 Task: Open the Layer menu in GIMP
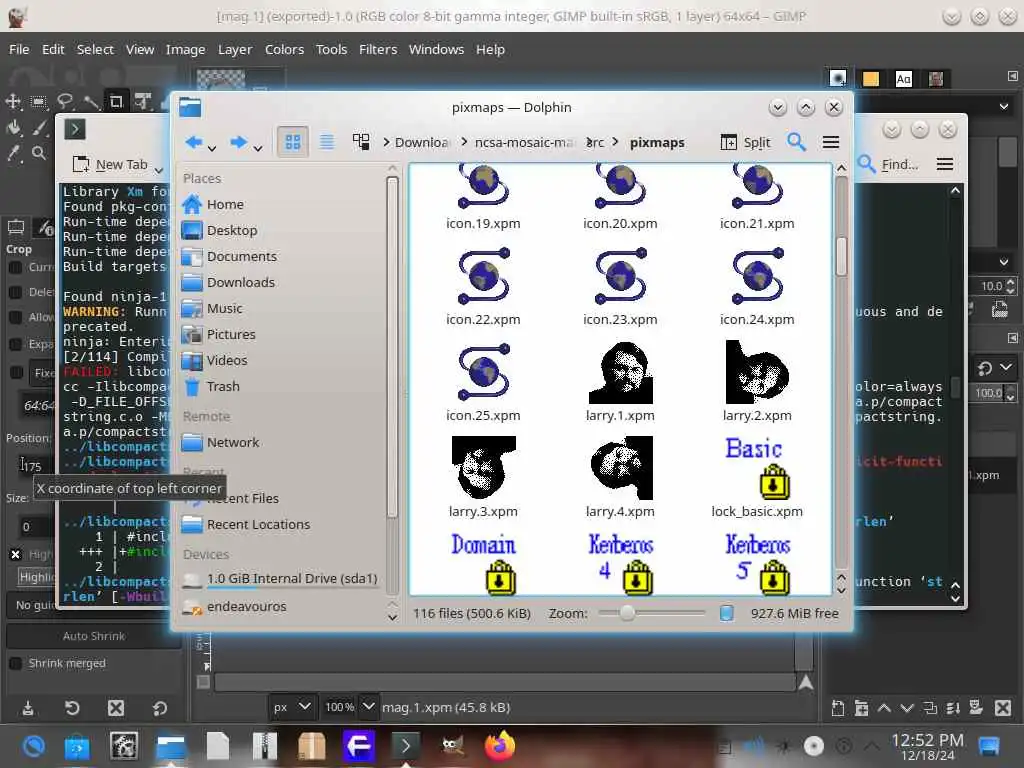[x=235, y=49]
